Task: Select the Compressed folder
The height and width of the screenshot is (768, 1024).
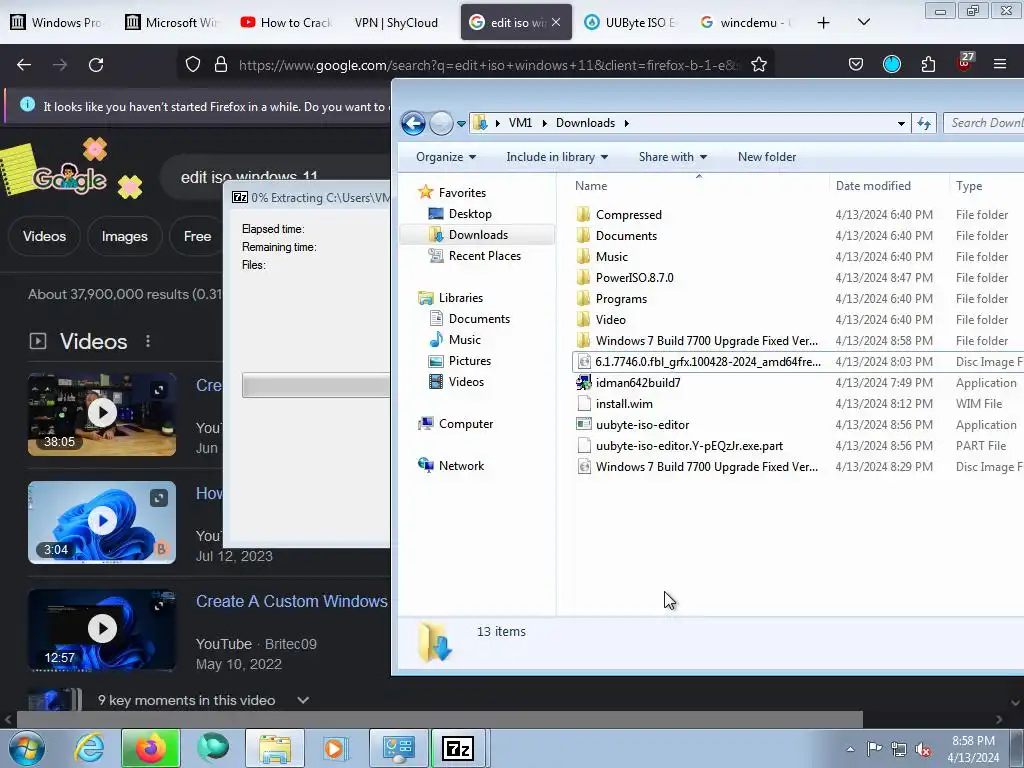Action: click(x=628, y=215)
